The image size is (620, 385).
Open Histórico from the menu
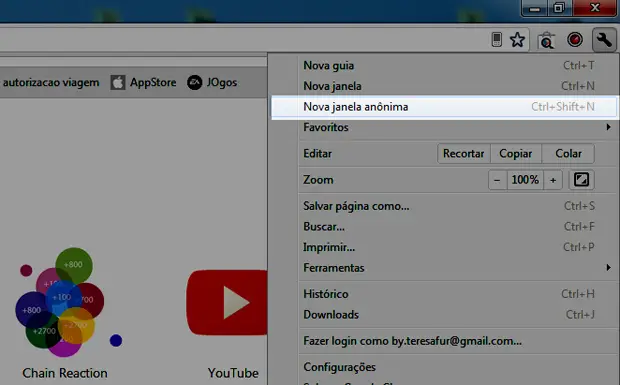pyautogui.click(x=444, y=294)
